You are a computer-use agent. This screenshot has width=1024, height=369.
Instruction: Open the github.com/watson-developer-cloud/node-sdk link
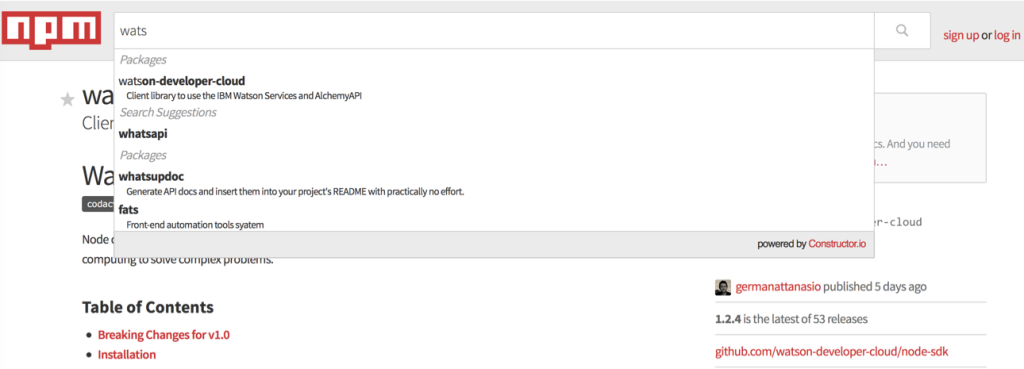[831, 352]
